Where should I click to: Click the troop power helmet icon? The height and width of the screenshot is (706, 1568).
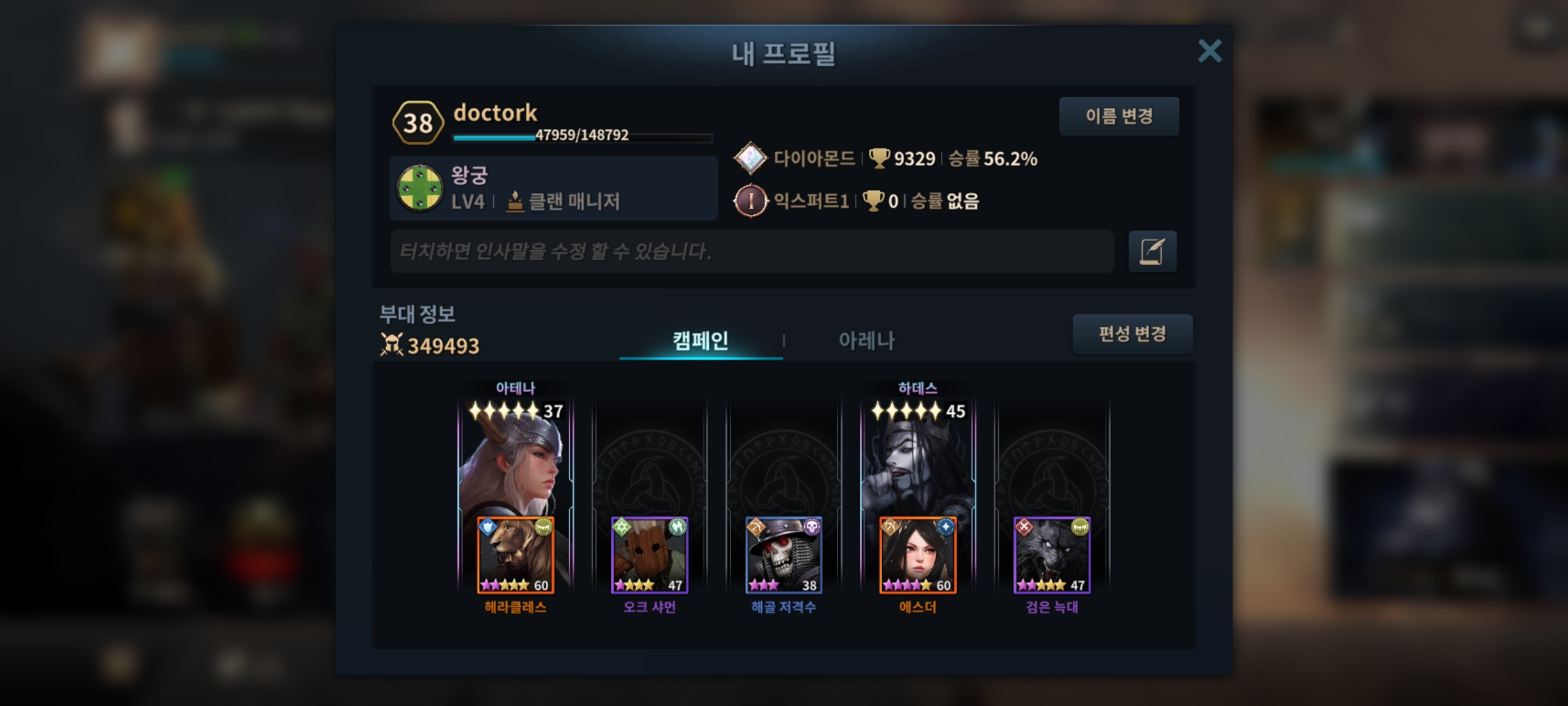click(391, 345)
